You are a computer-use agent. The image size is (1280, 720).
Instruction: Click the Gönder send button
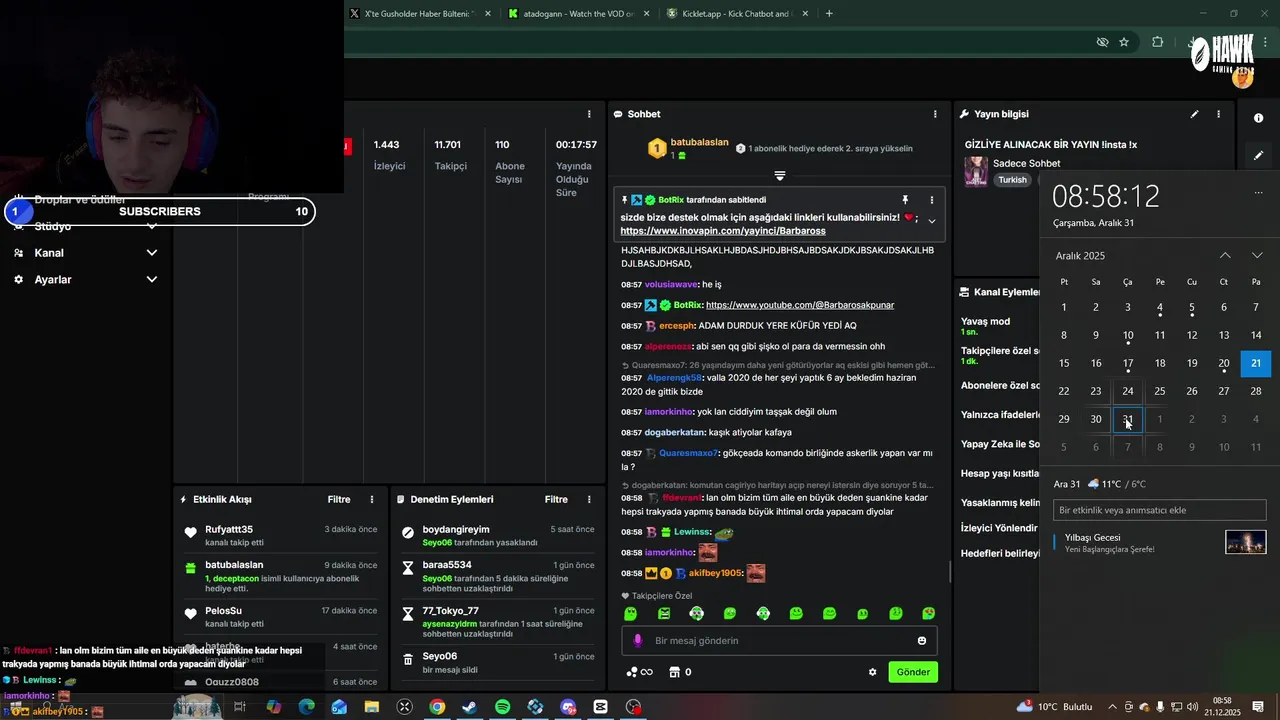pos(913,672)
